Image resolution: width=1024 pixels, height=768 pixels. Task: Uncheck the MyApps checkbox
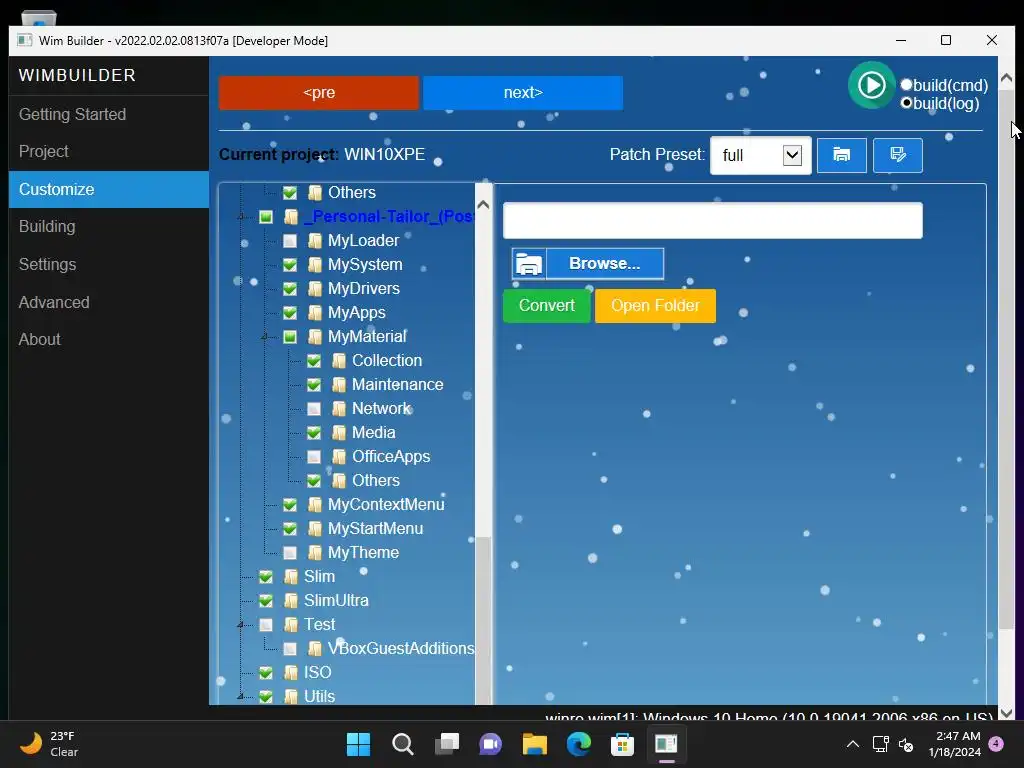point(290,313)
